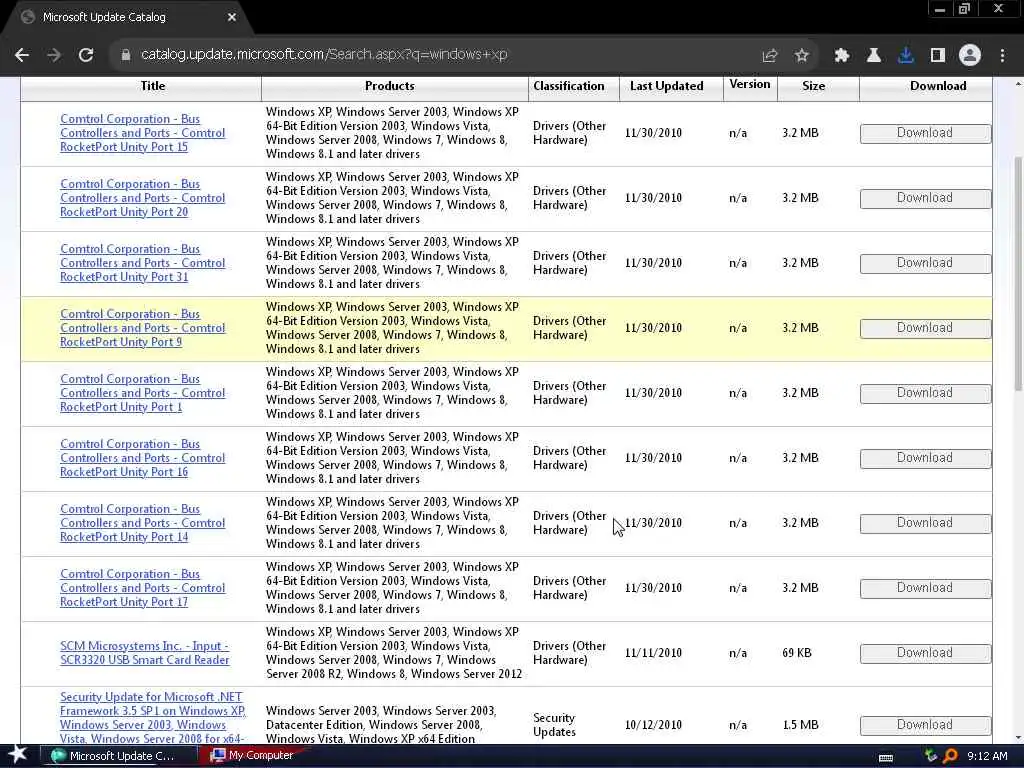
Task: Open Comtrol RocketPort Unity Port 20 link
Action: tap(142, 198)
